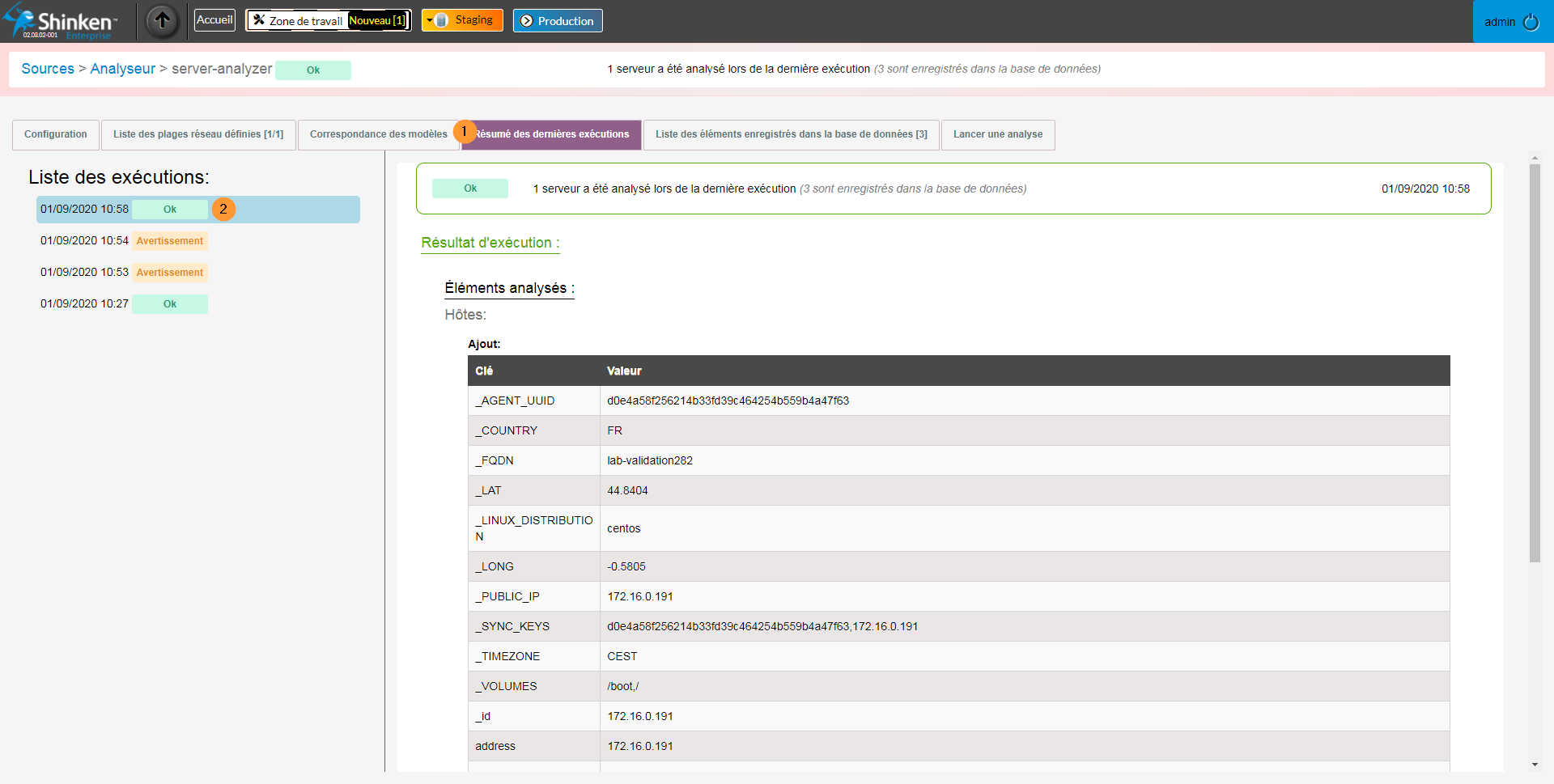Click the Nouveau [1] badge
The image size is (1554, 784).
[377, 20]
